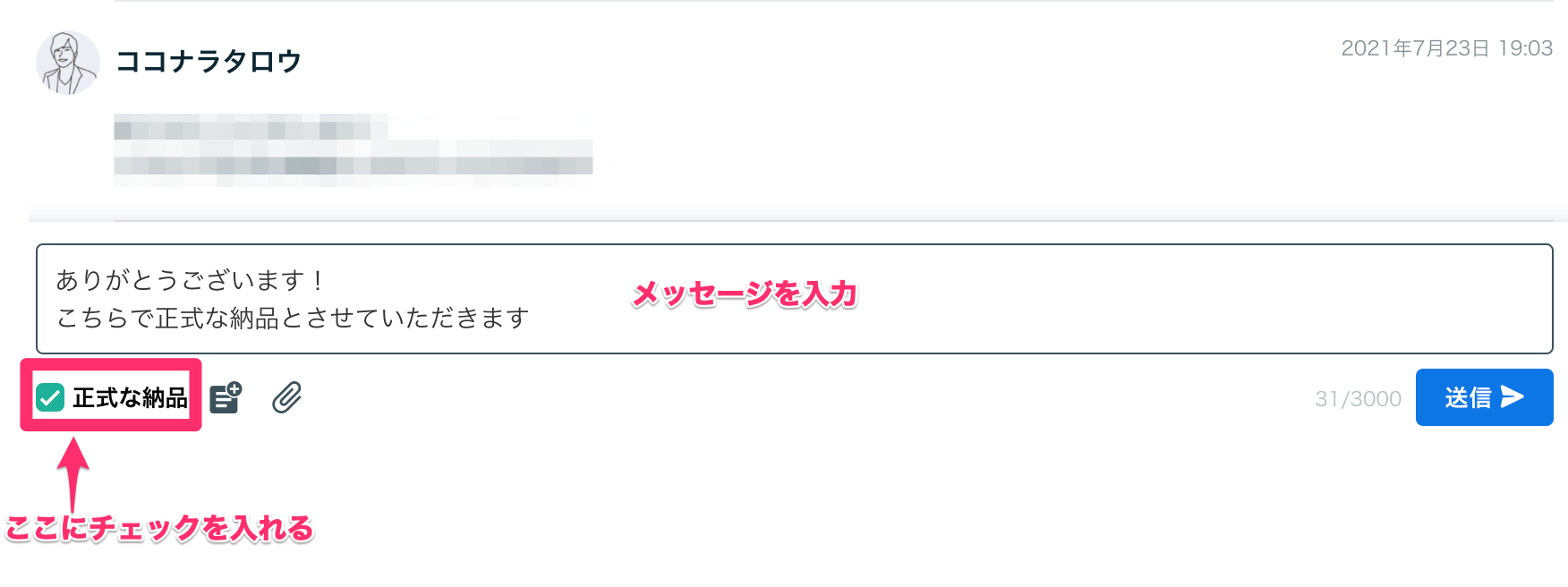This screenshot has width=1568, height=587.
Task: Click the pink メッセージを入力 annotation
Action: [745, 294]
